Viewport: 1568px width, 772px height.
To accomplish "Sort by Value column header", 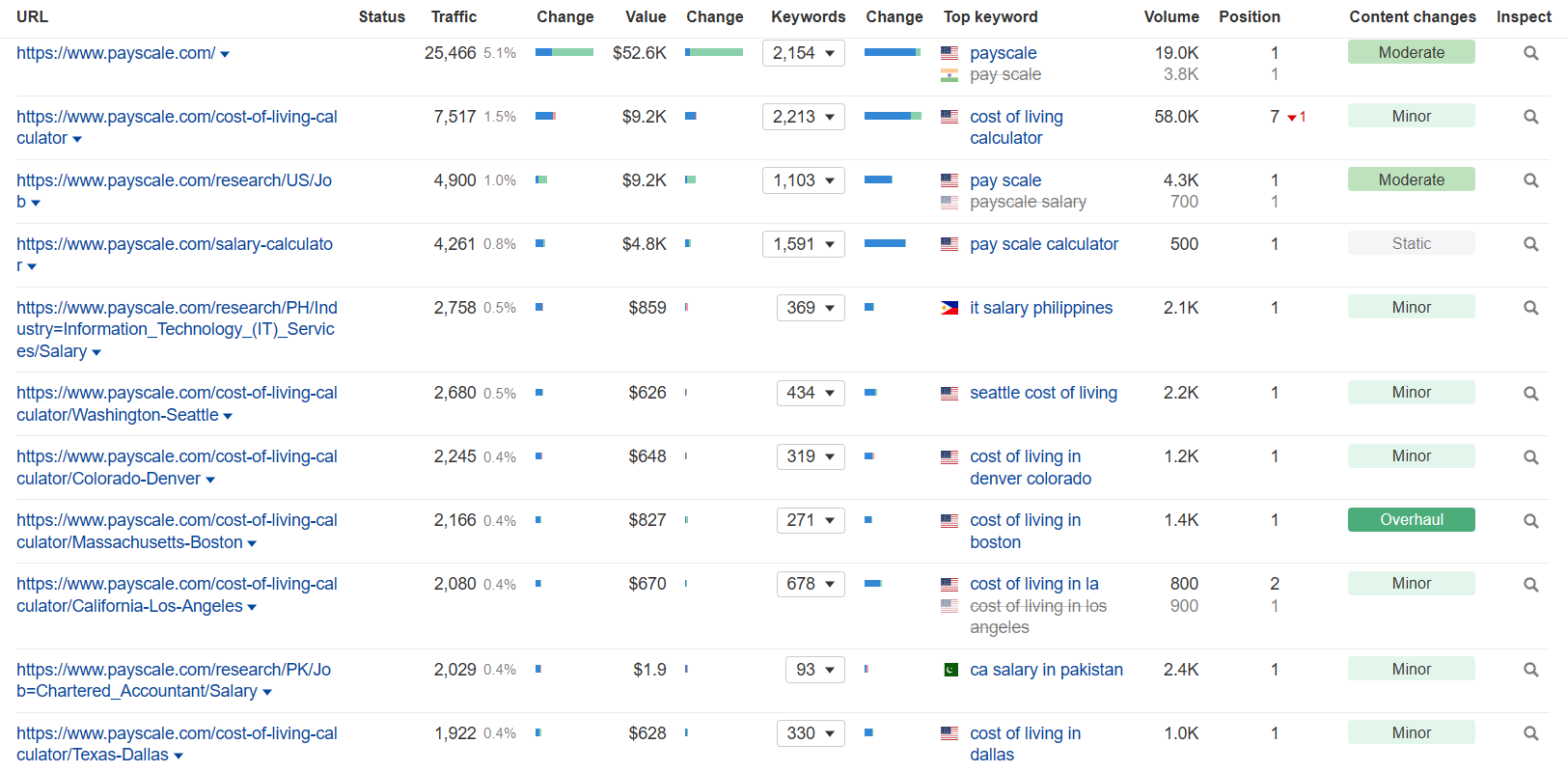I will pos(646,16).
